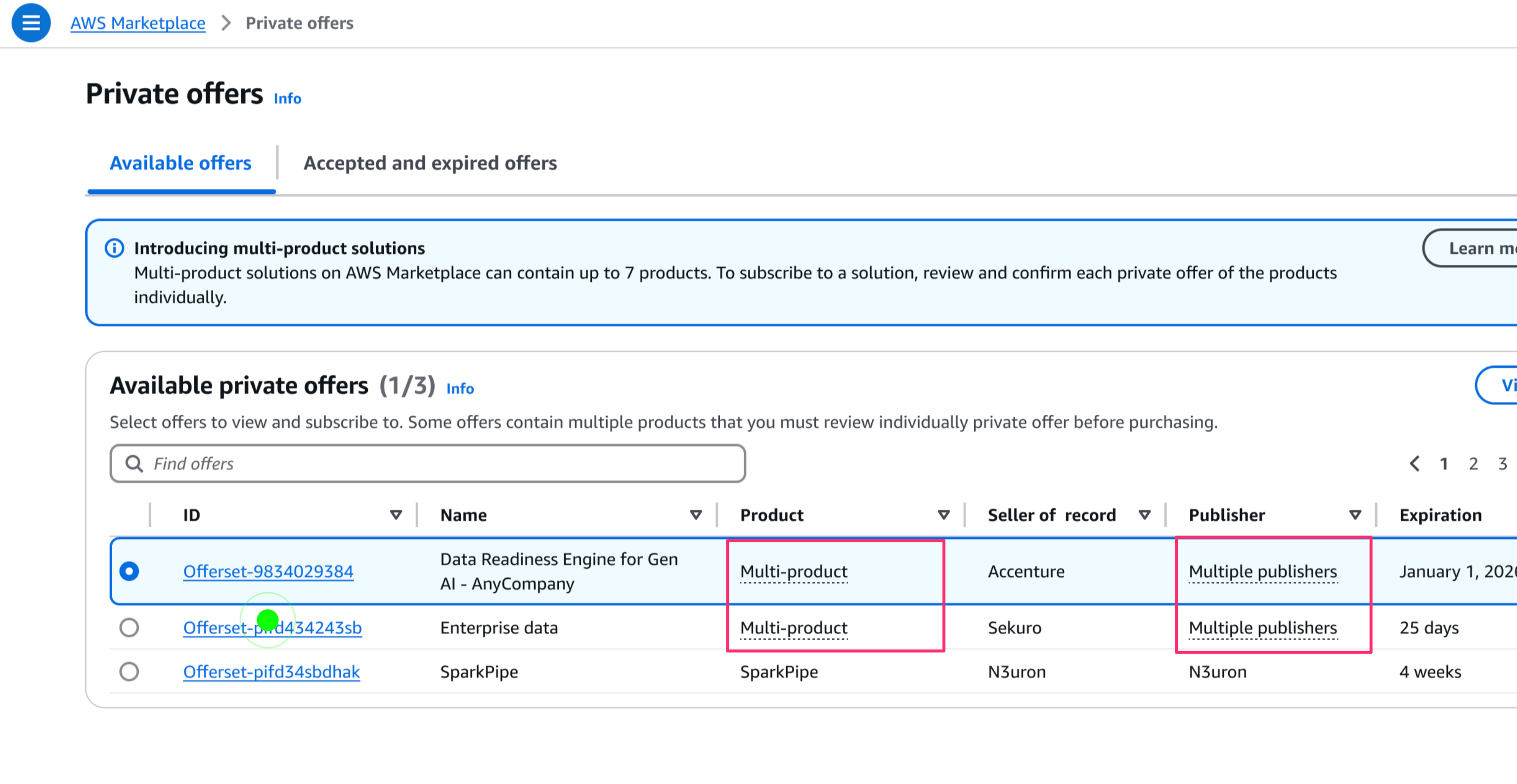This screenshot has width=1517, height=784.
Task: Open the hamburger navigation menu
Action: point(31,23)
